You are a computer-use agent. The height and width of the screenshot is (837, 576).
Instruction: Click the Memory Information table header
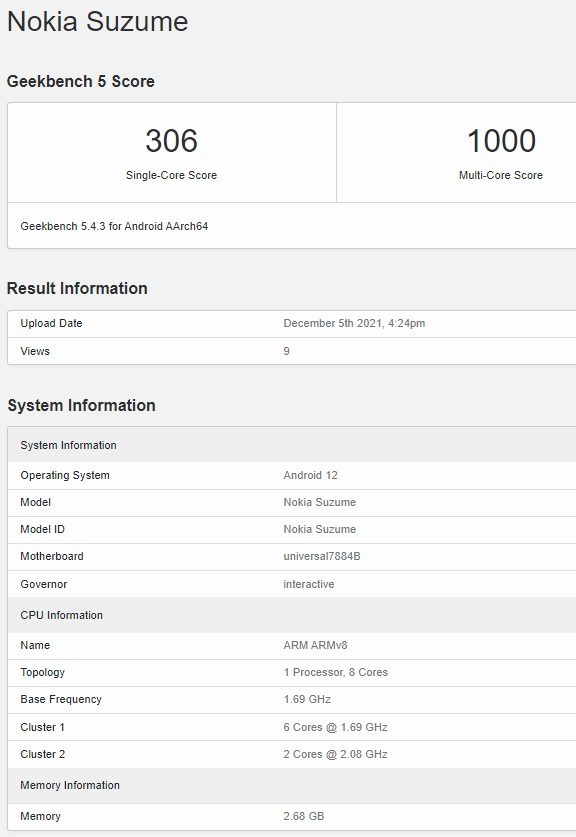(292, 785)
